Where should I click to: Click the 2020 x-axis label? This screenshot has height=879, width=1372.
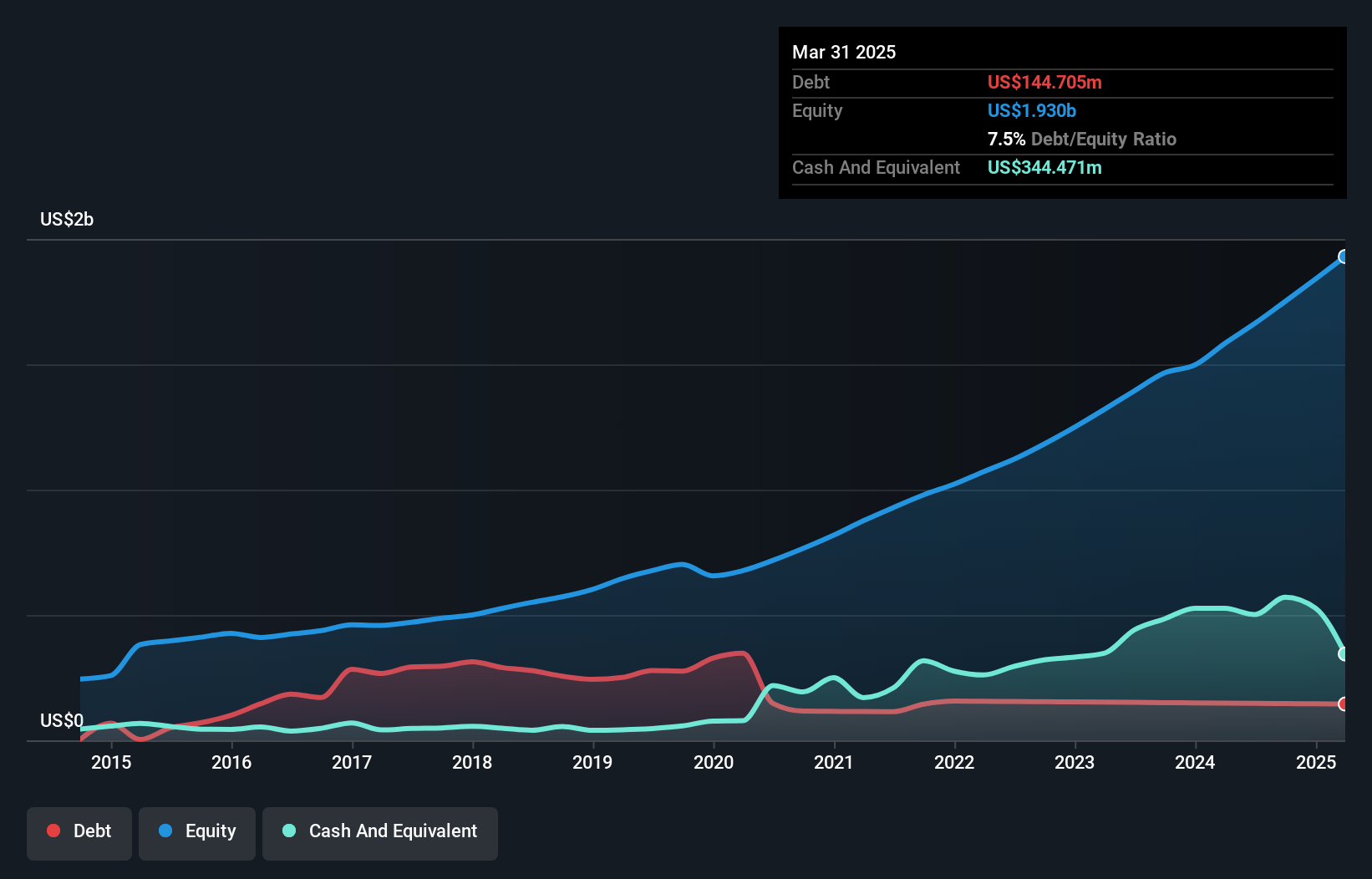[714, 762]
